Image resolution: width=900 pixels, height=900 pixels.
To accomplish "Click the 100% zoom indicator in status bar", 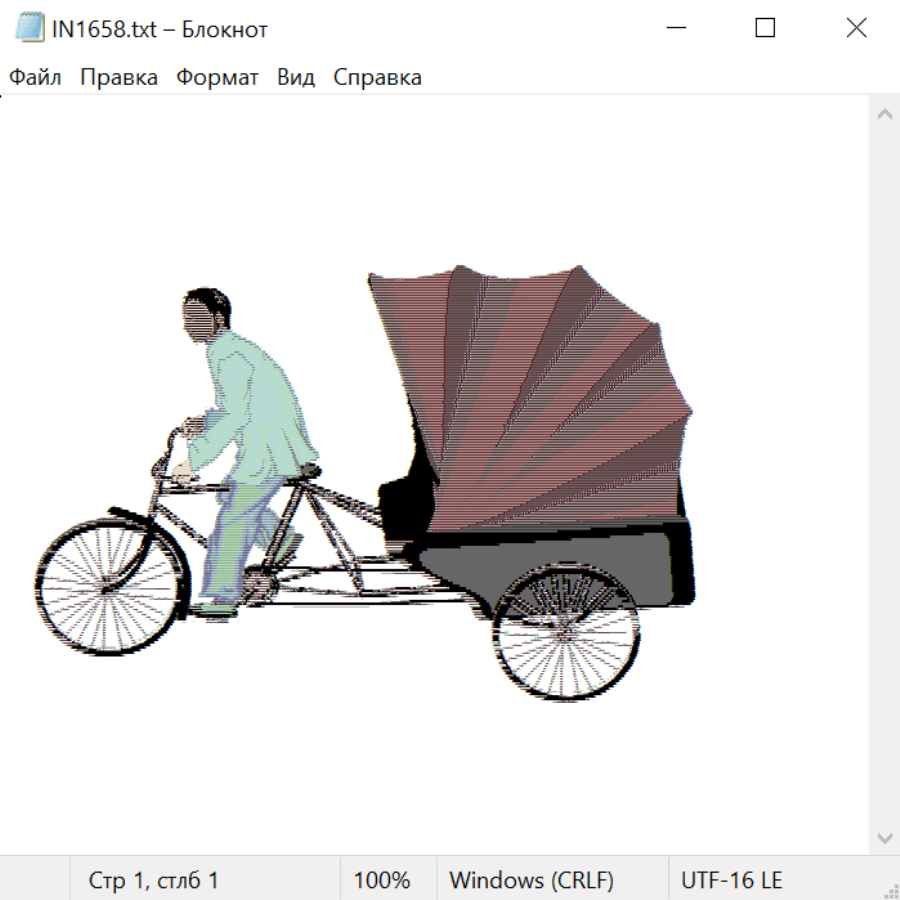I will (382, 880).
